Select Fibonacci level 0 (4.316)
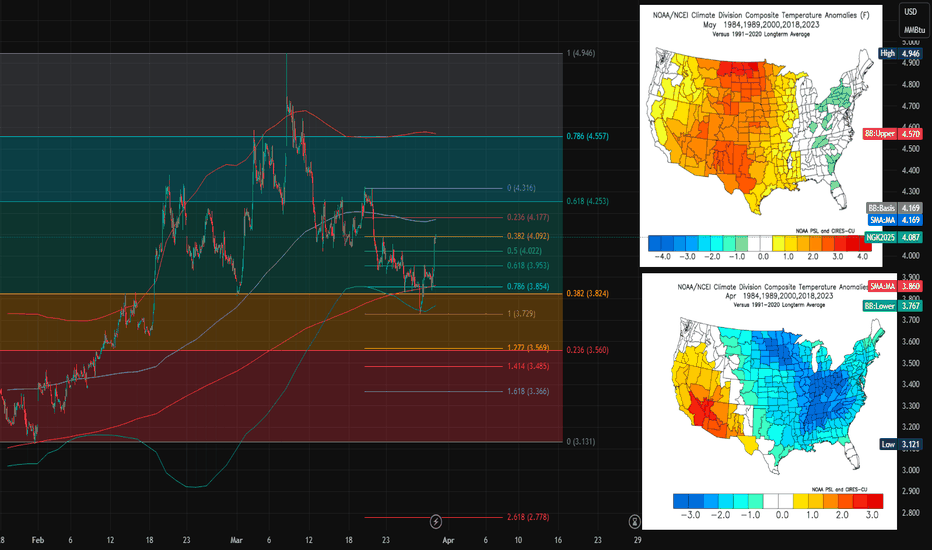Viewport: 932px width, 550px height. coord(521,188)
